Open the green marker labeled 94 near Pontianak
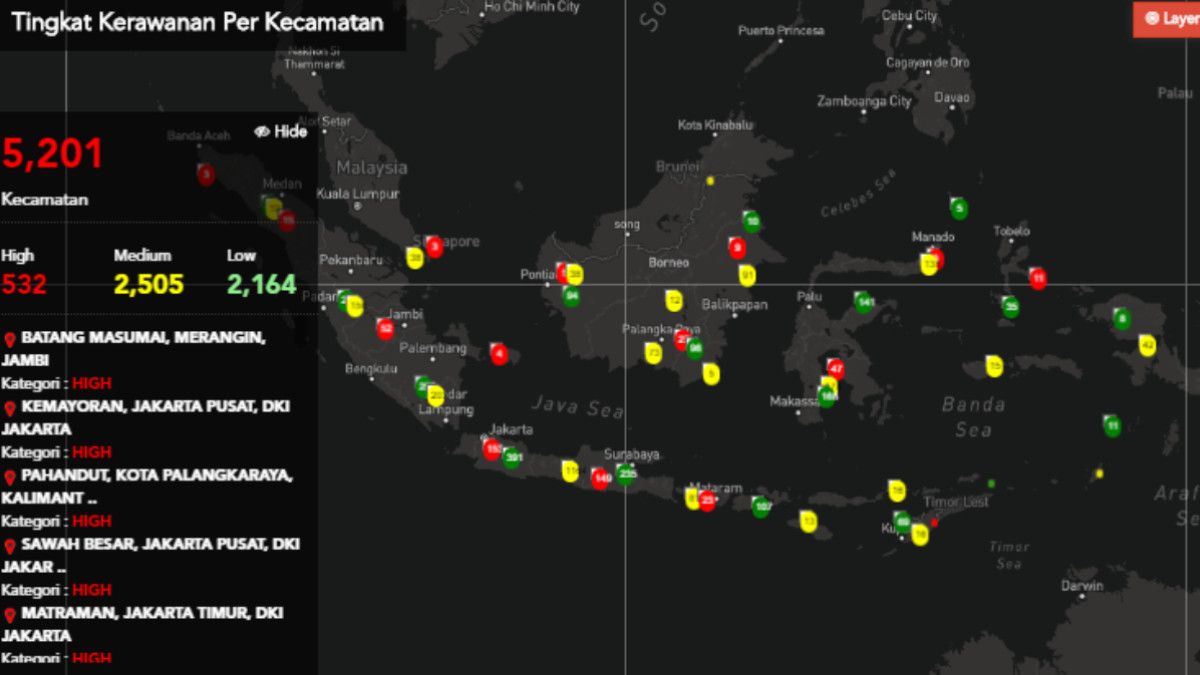The image size is (1200, 675). pos(571,295)
